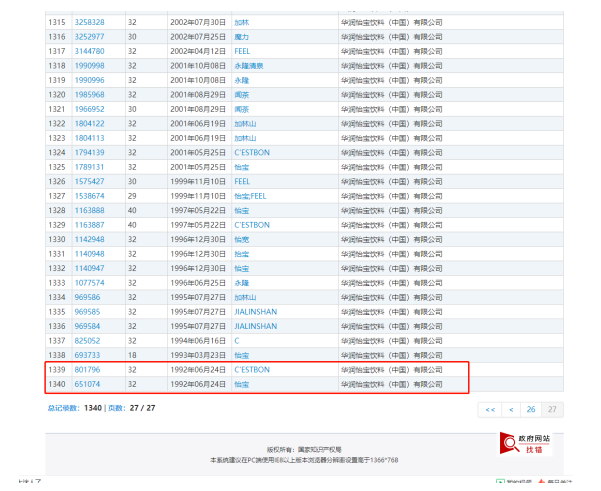Jump to page 26
The image size is (601, 491).
(x=532, y=409)
